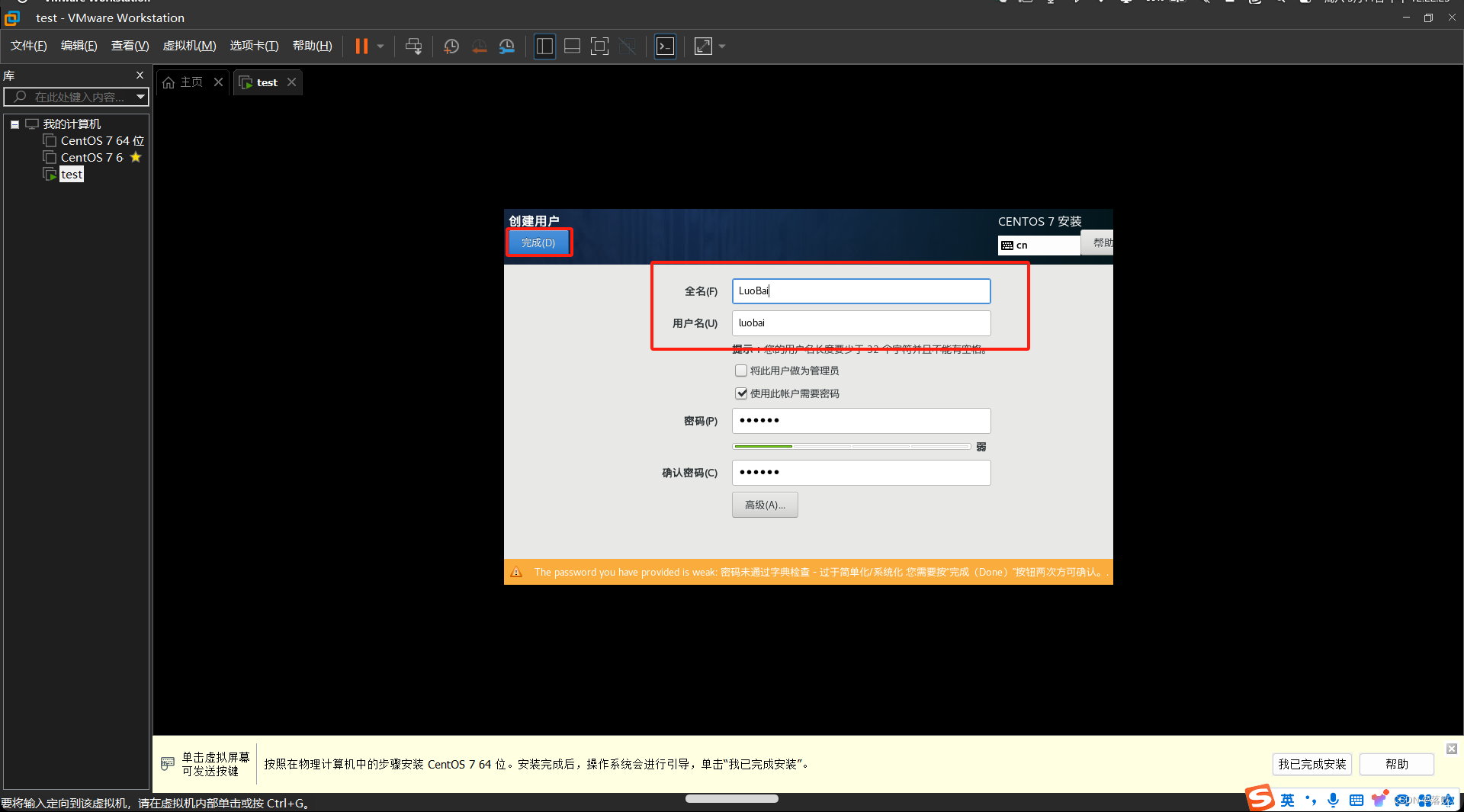
Task: Click the unity mode toolbar icon
Action: coord(628,47)
